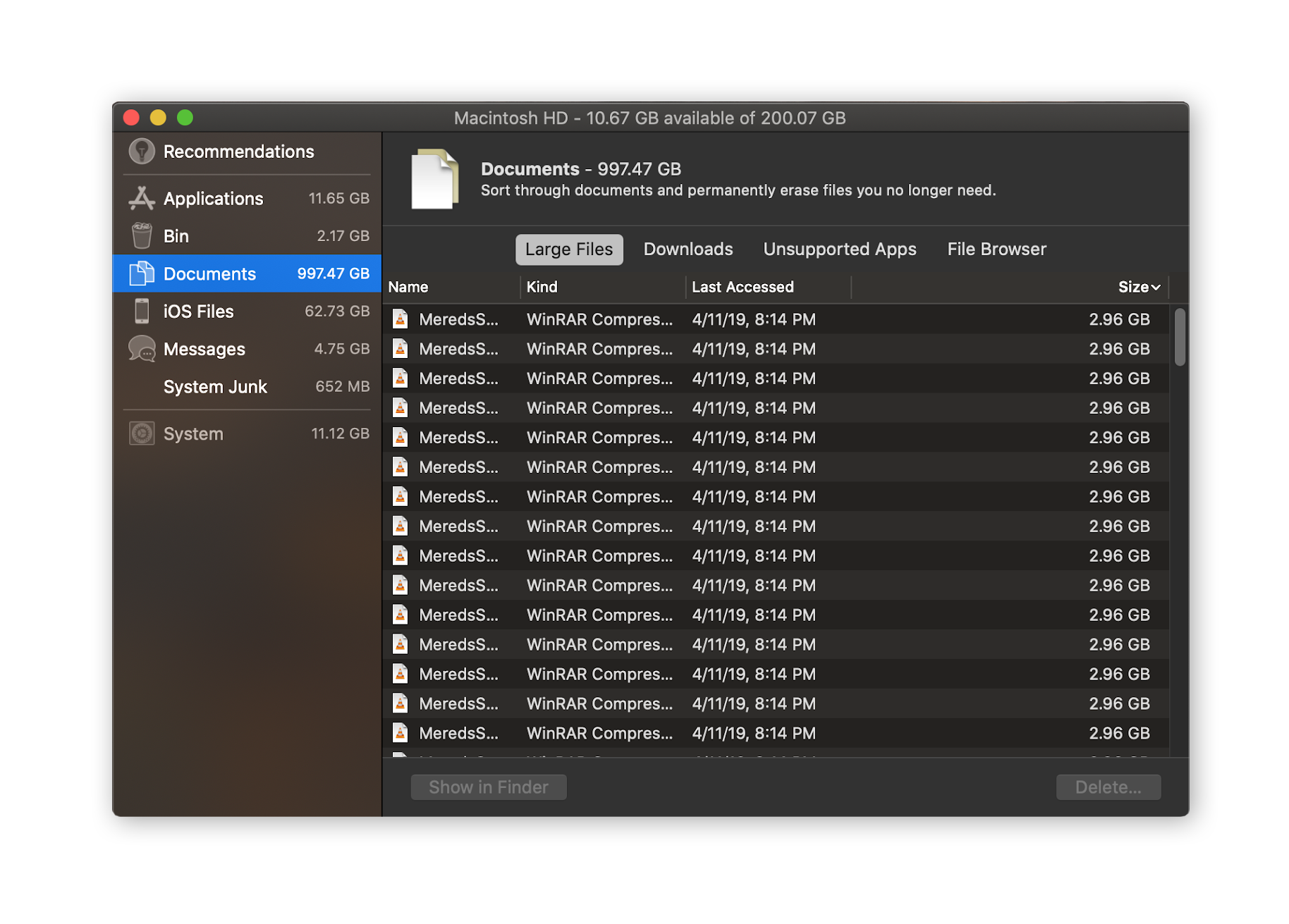Screen dimensions: 1289x924
Task: Click the Bin trash can icon
Action: coord(142,236)
